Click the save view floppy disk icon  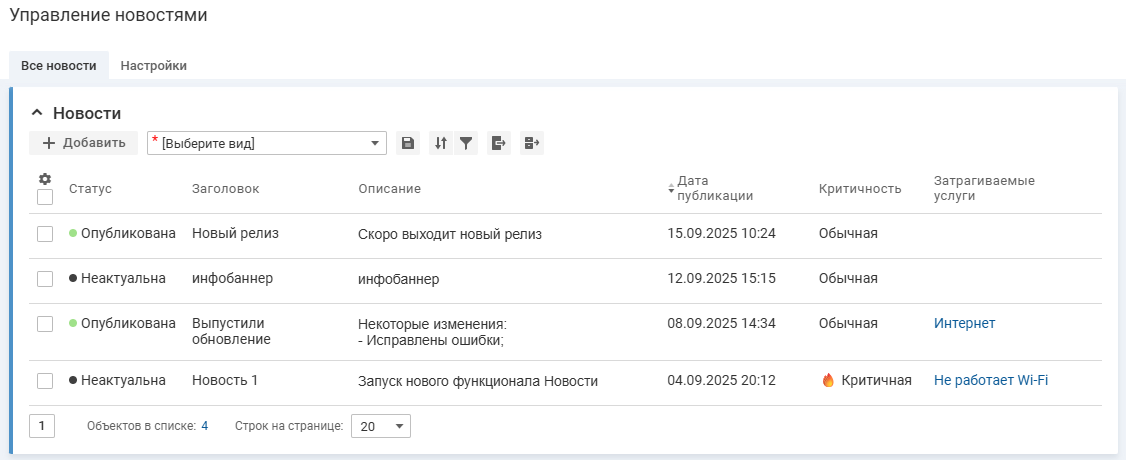click(408, 143)
